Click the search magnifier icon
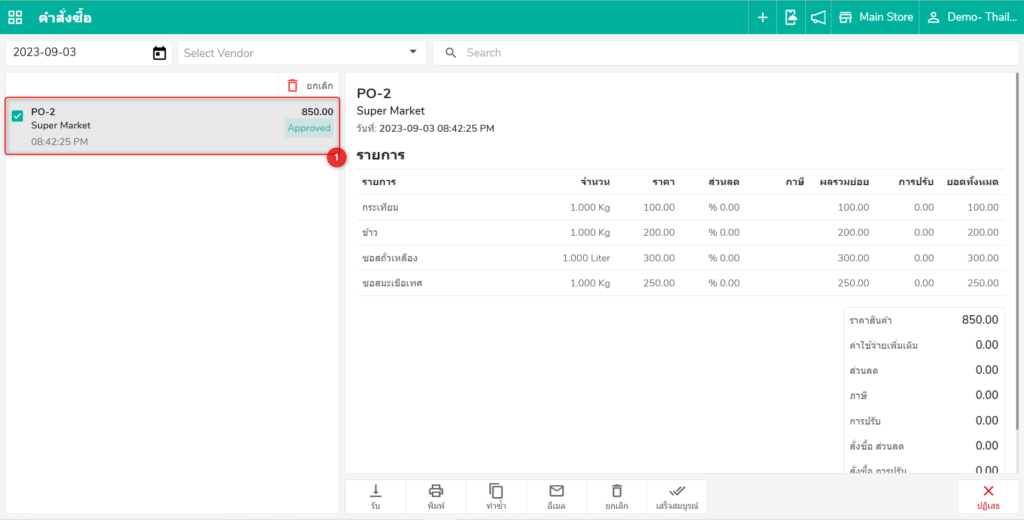1024x520 pixels. [x=451, y=53]
